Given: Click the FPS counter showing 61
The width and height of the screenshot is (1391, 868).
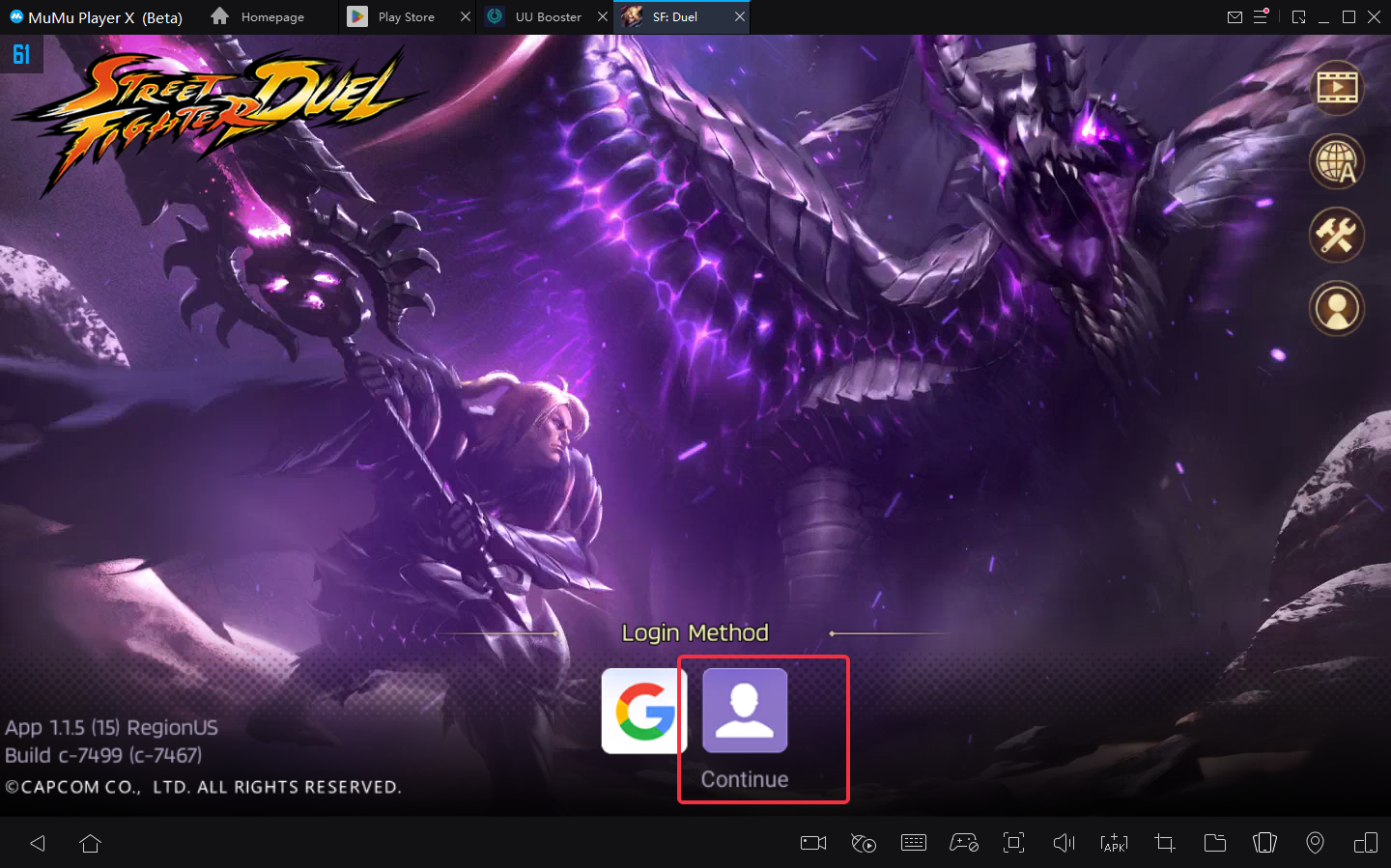Looking at the screenshot, I should tap(21, 54).
